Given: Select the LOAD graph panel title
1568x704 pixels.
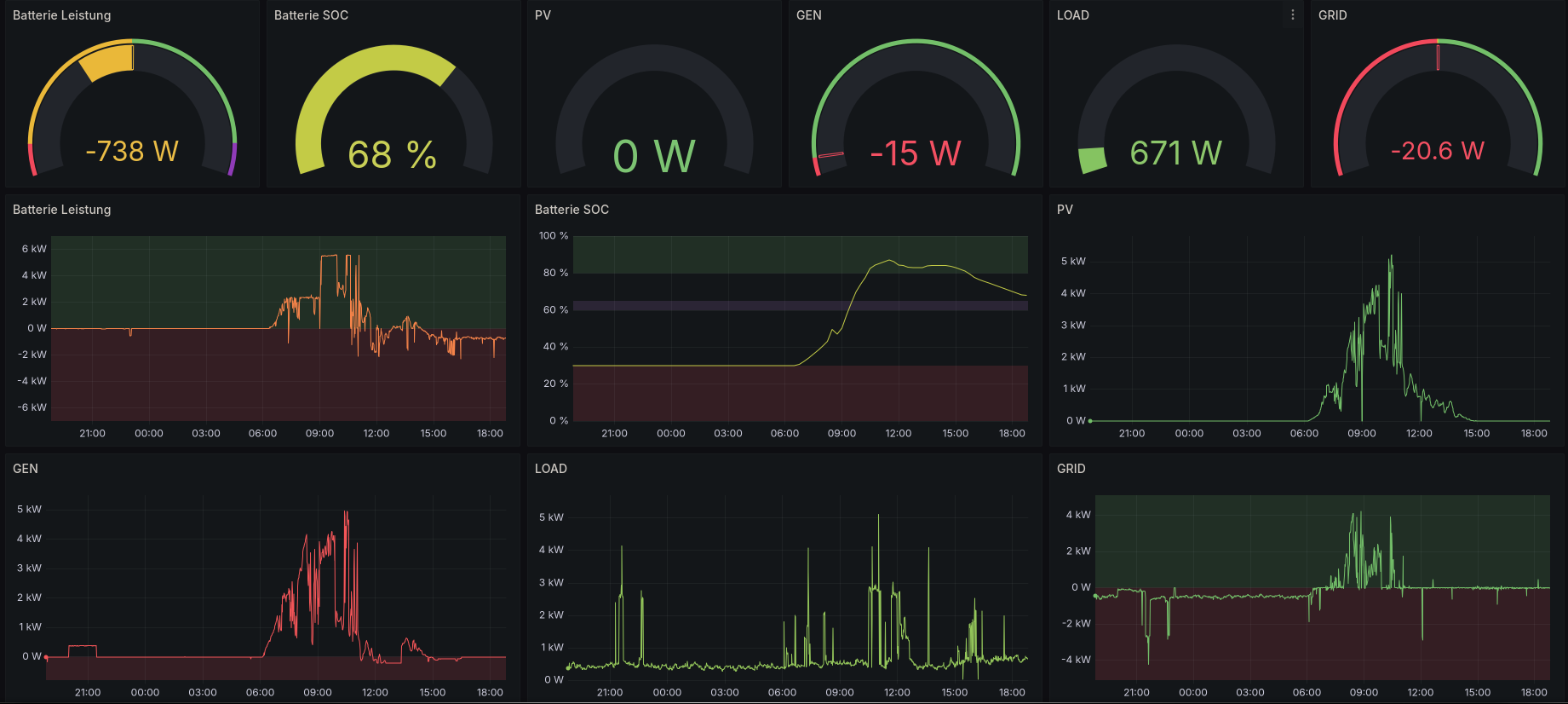Looking at the screenshot, I should 550,469.
